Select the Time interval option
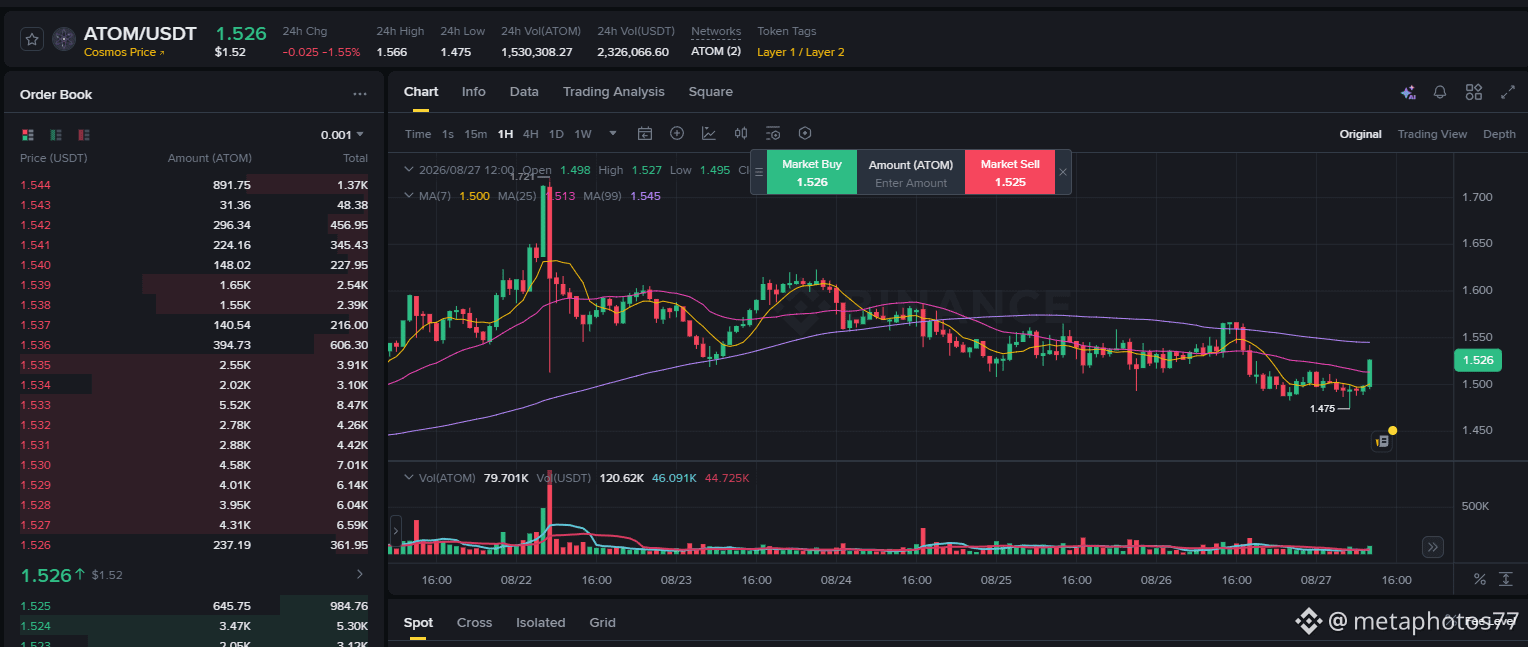Image resolution: width=1528 pixels, height=647 pixels. [x=418, y=134]
